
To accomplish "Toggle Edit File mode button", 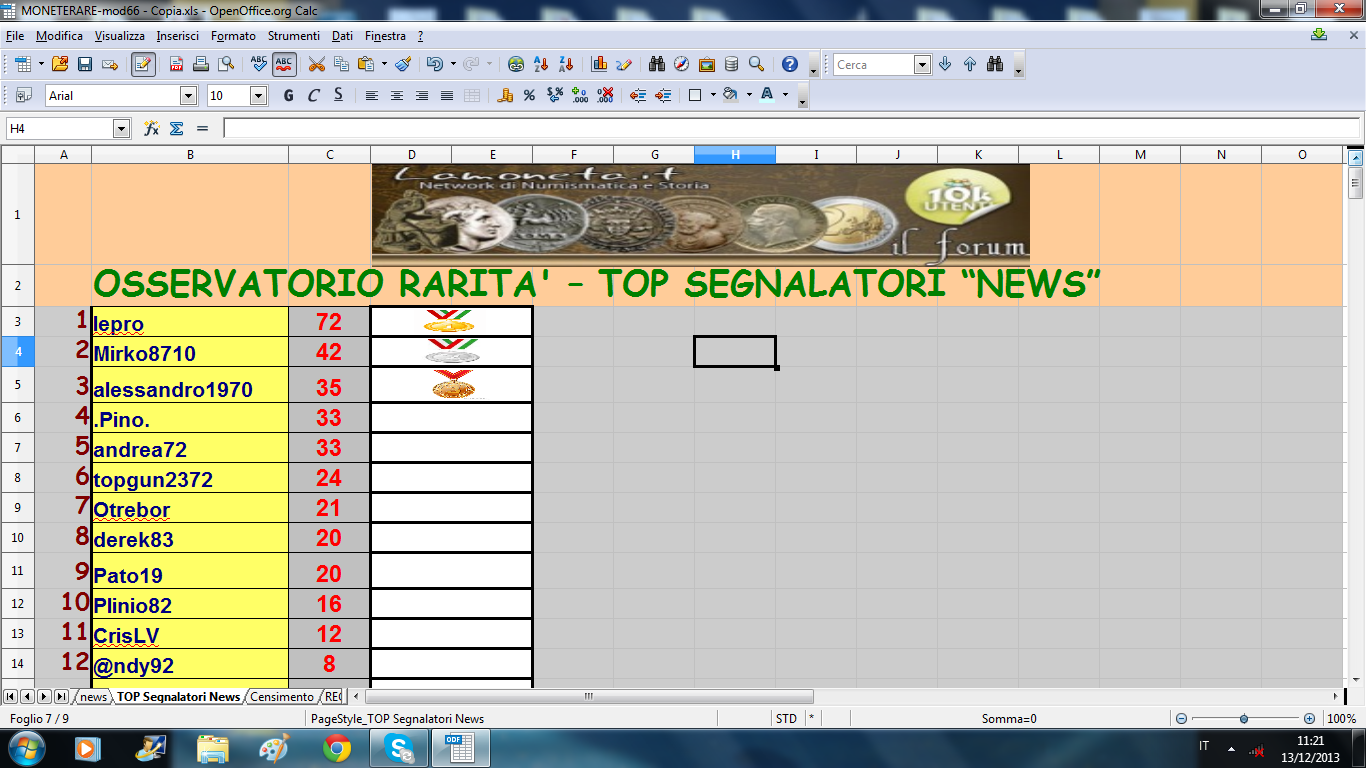I will pyautogui.click(x=143, y=64).
